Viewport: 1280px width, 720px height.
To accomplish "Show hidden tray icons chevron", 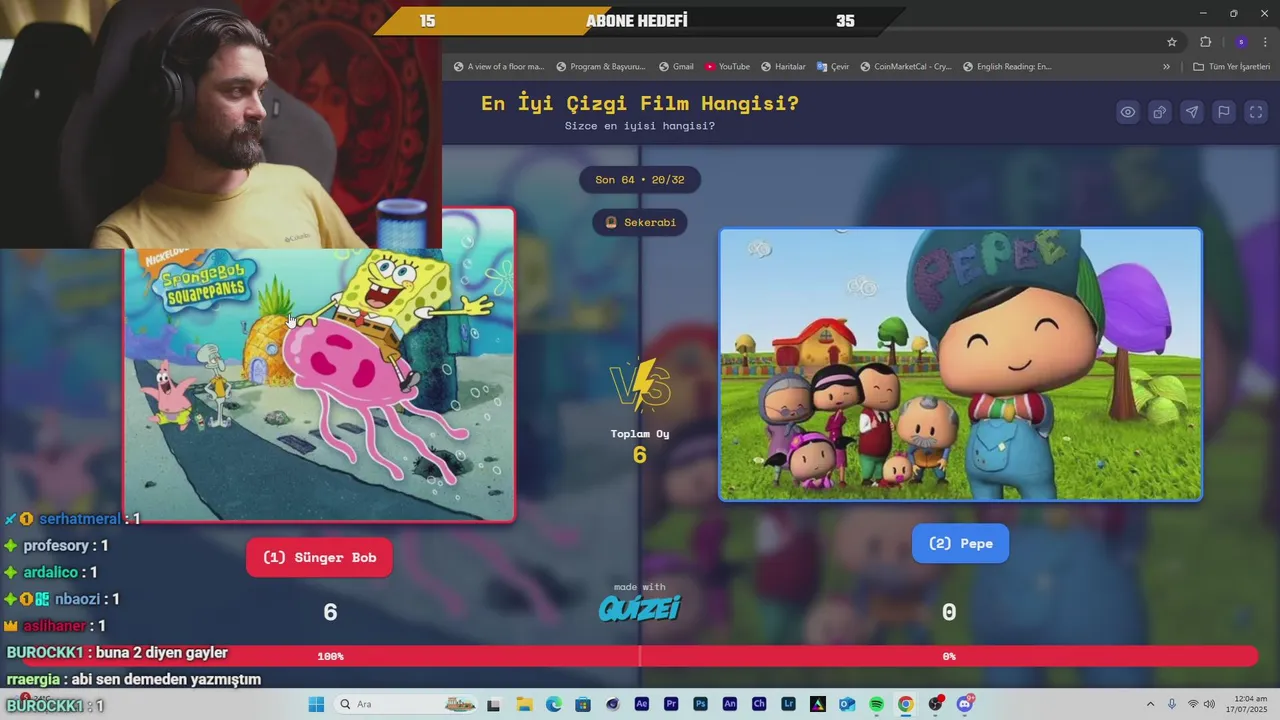I will [1150, 704].
